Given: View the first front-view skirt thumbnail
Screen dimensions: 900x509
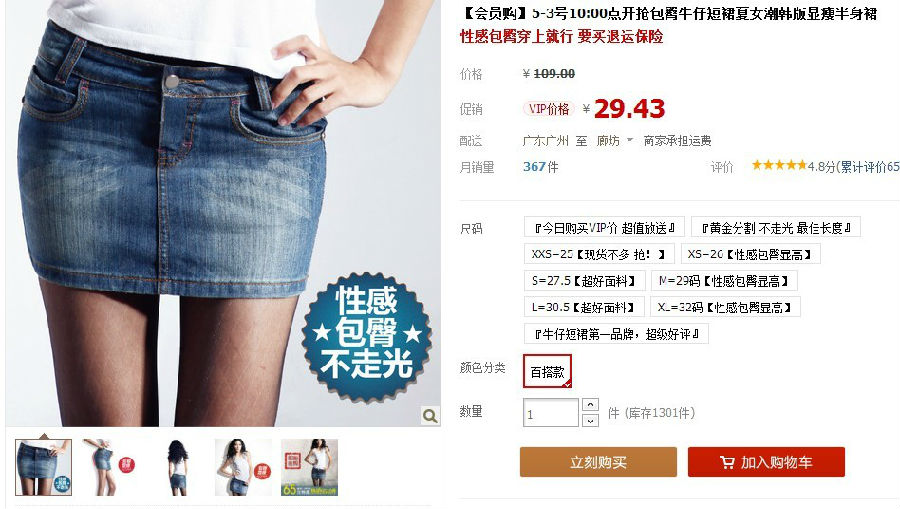Looking at the screenshot, I should coord(44,467).
